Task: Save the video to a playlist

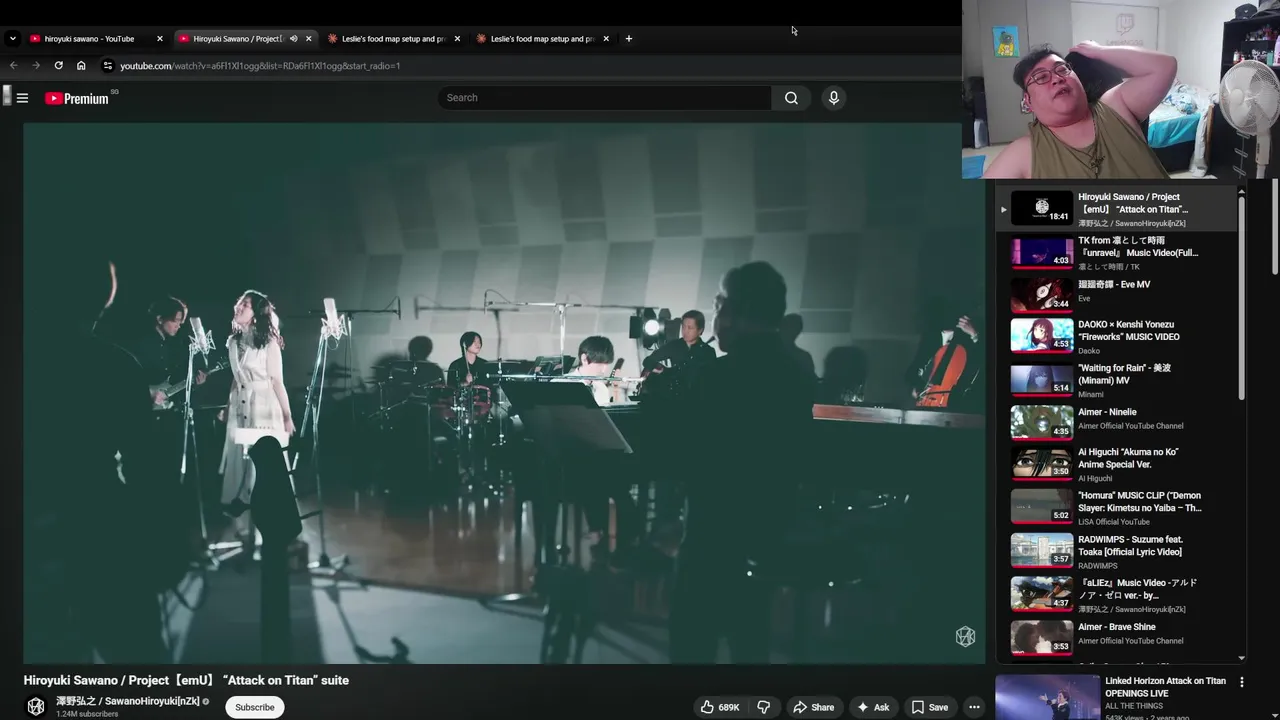Action: point(929,707)
